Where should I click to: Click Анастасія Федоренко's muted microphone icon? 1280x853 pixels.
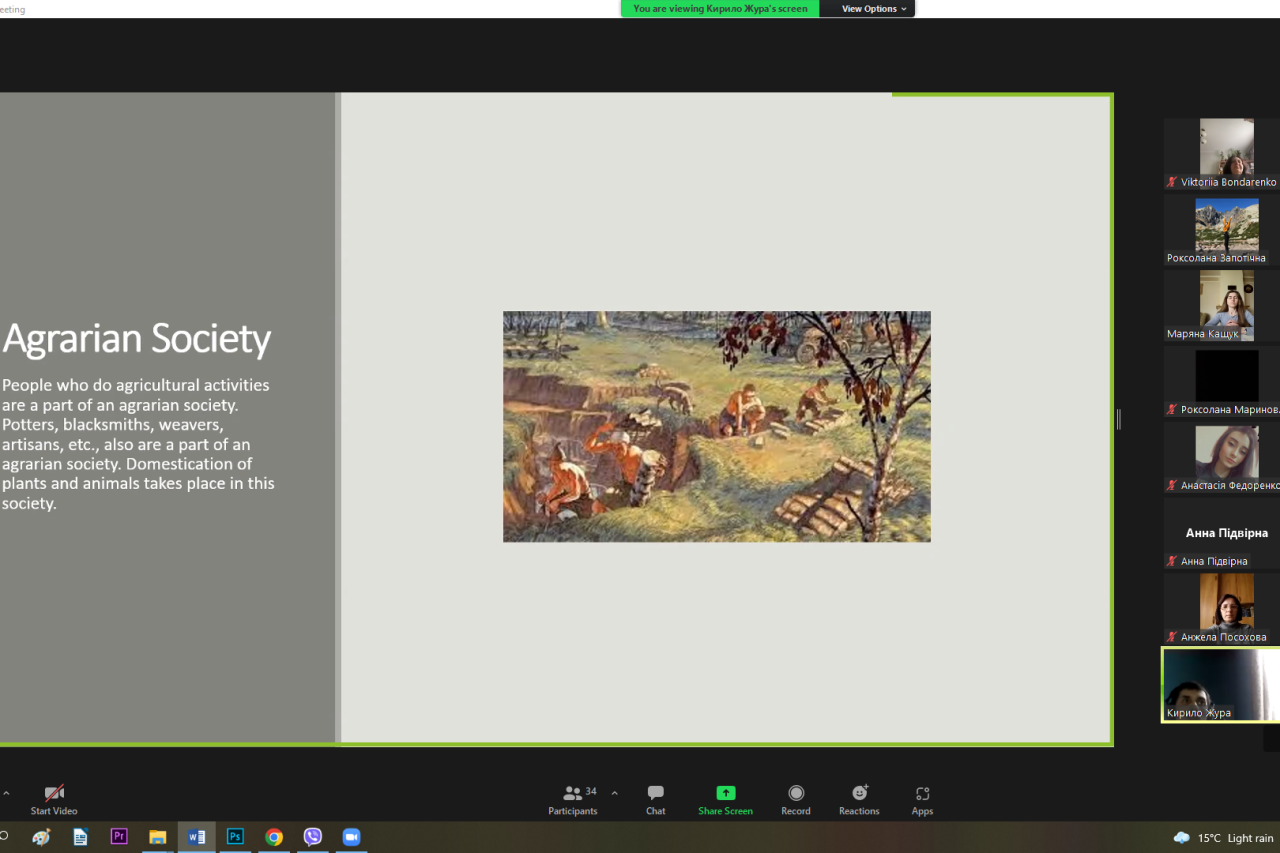point(1172,485)
